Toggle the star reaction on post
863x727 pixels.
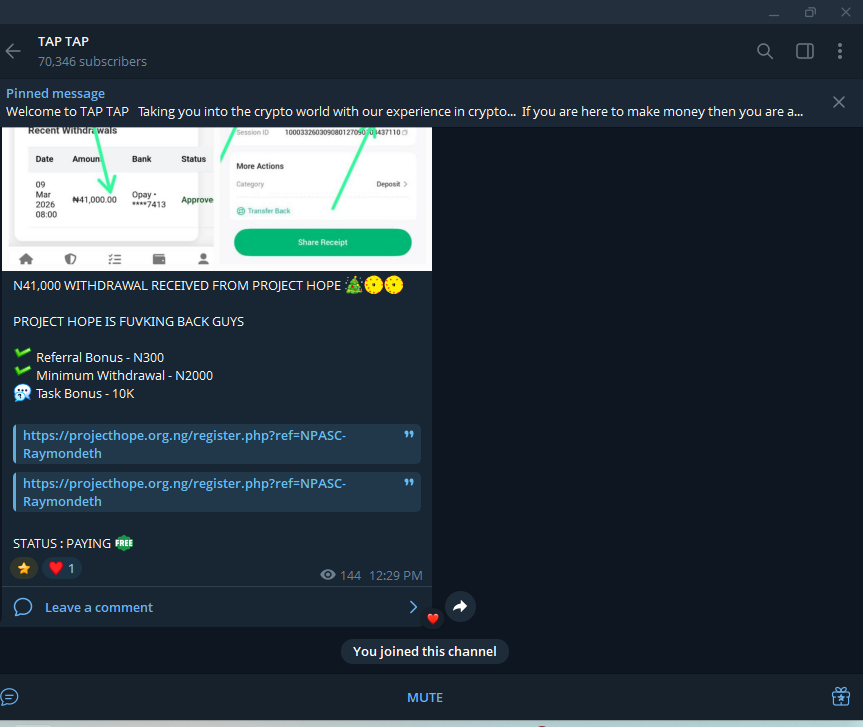(x=24, y=568)
